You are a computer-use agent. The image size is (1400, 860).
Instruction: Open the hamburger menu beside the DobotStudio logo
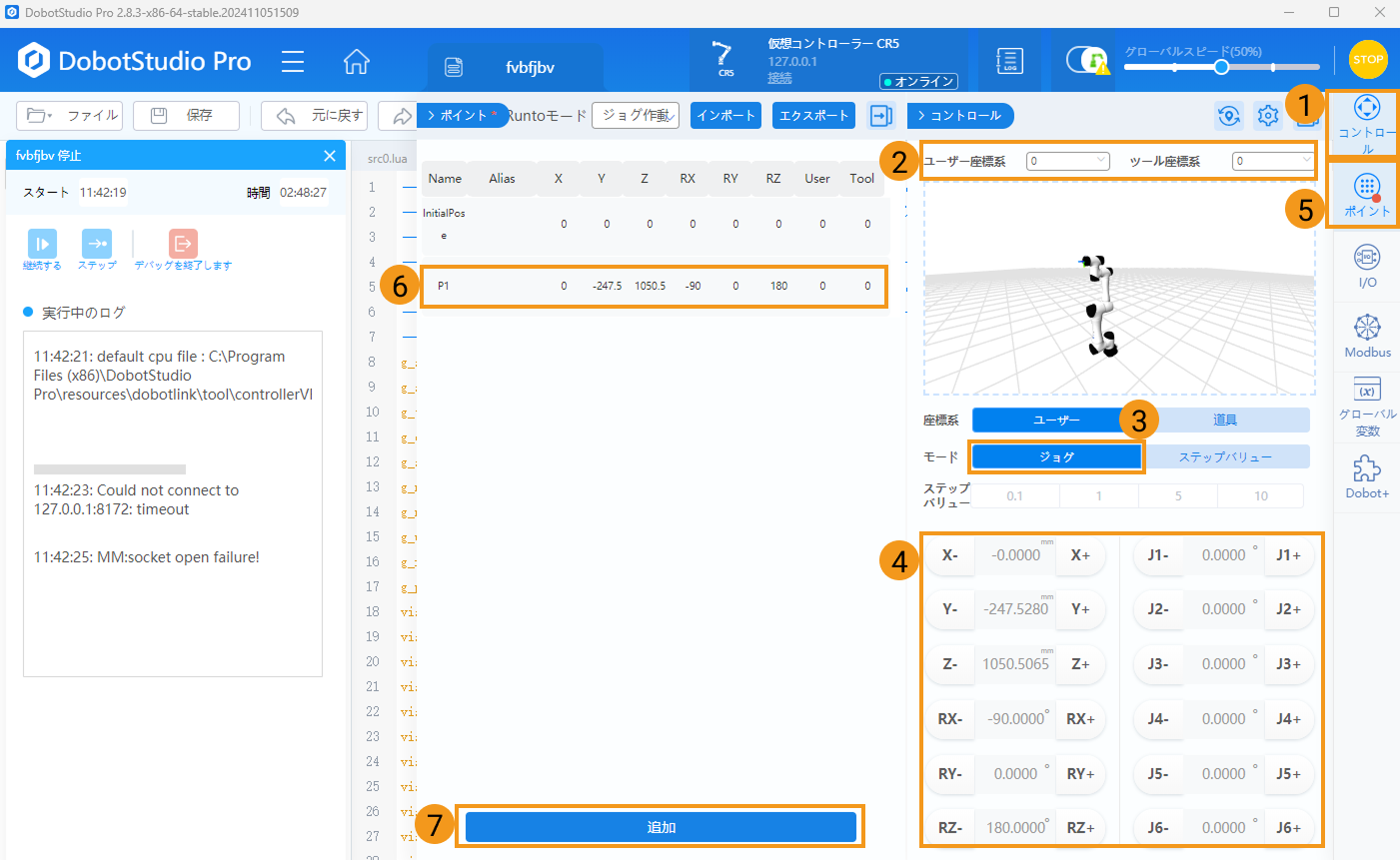(x=293, y=62)
